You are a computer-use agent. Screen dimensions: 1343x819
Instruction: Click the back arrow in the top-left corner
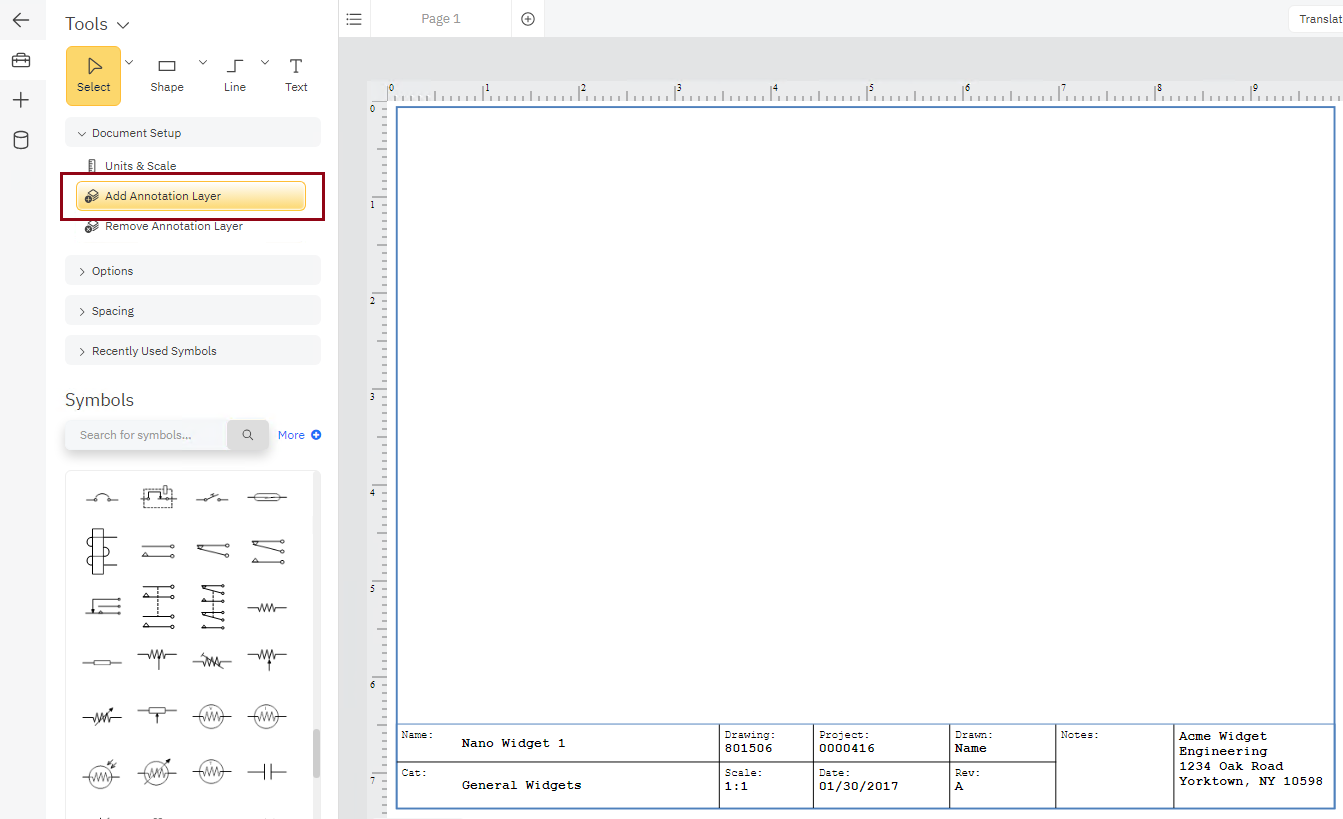click(x=21, y=21)
